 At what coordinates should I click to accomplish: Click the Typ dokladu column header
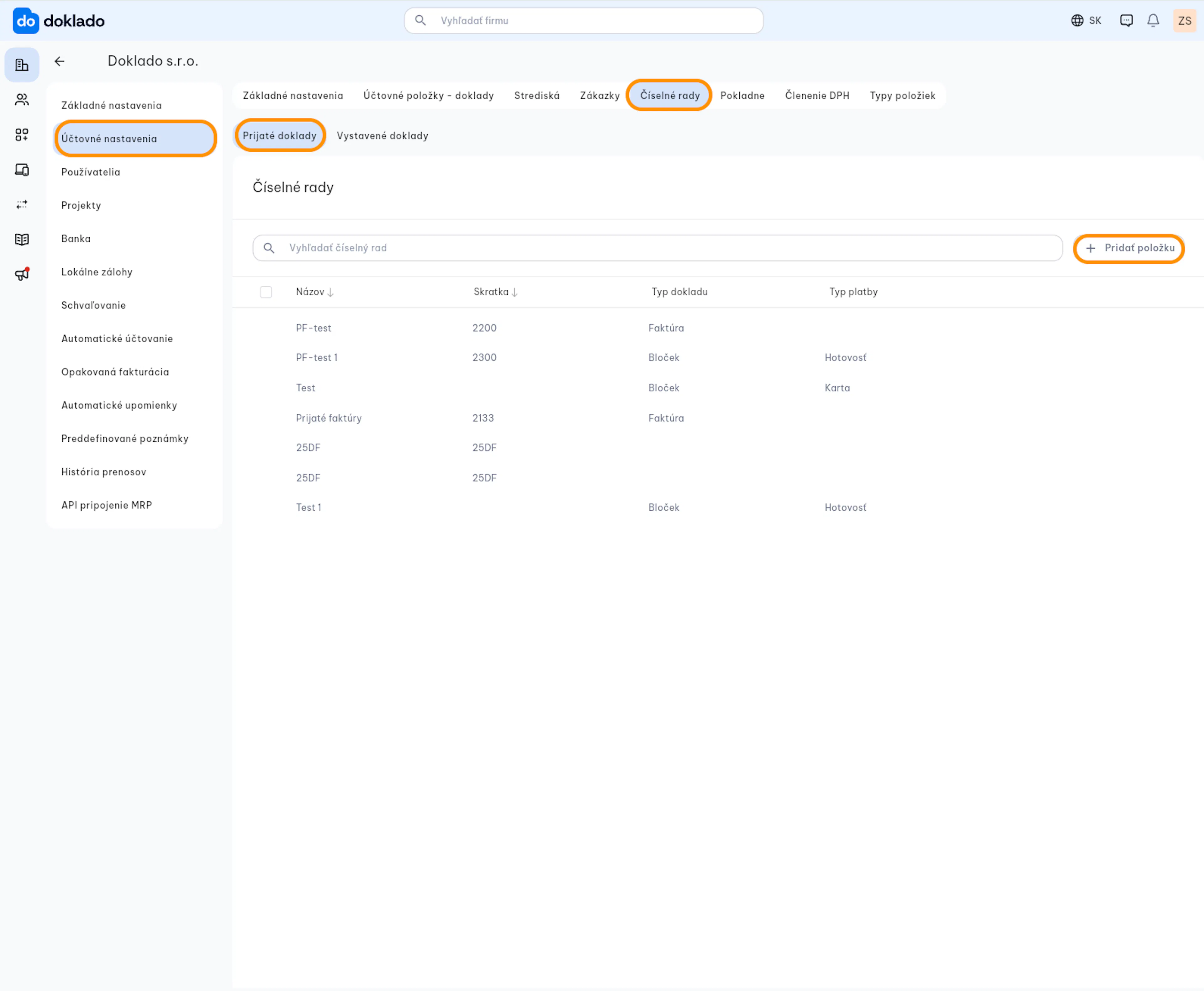[x=680, y=292]
